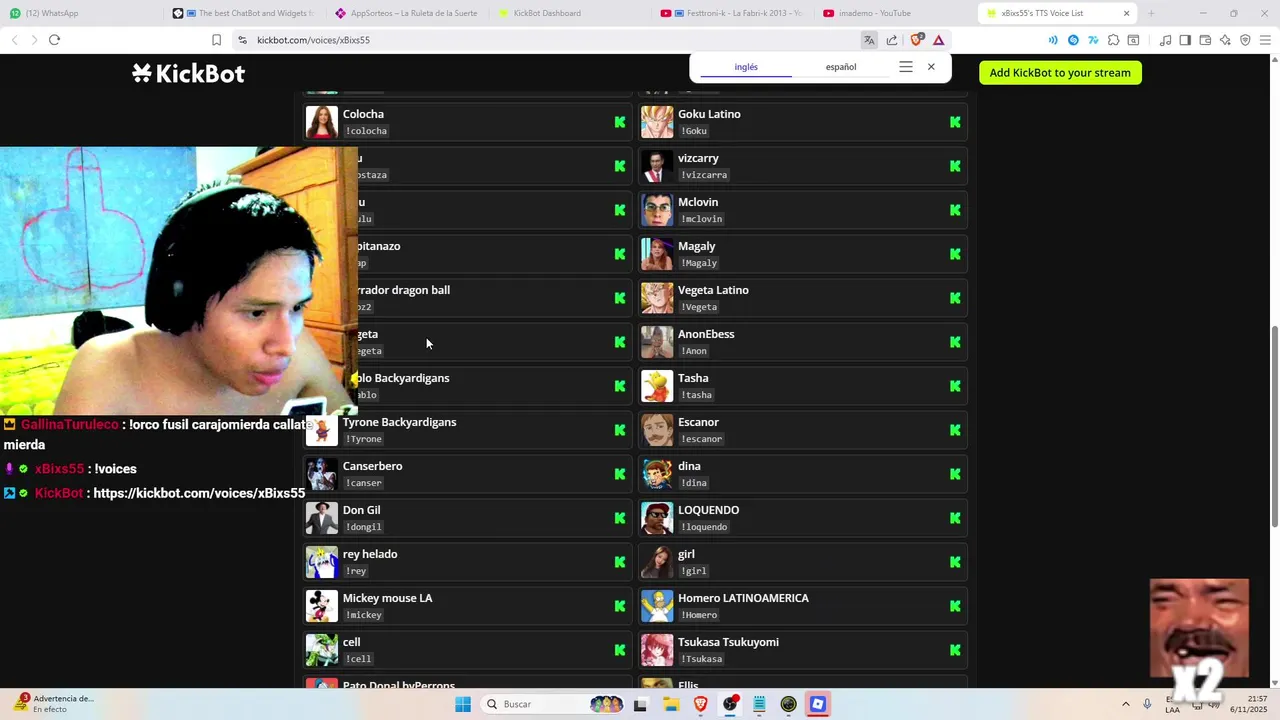Click the Tyrone Backyardigans avatar thumbnail
1280x720 pixels.
(x=322, y=430)
